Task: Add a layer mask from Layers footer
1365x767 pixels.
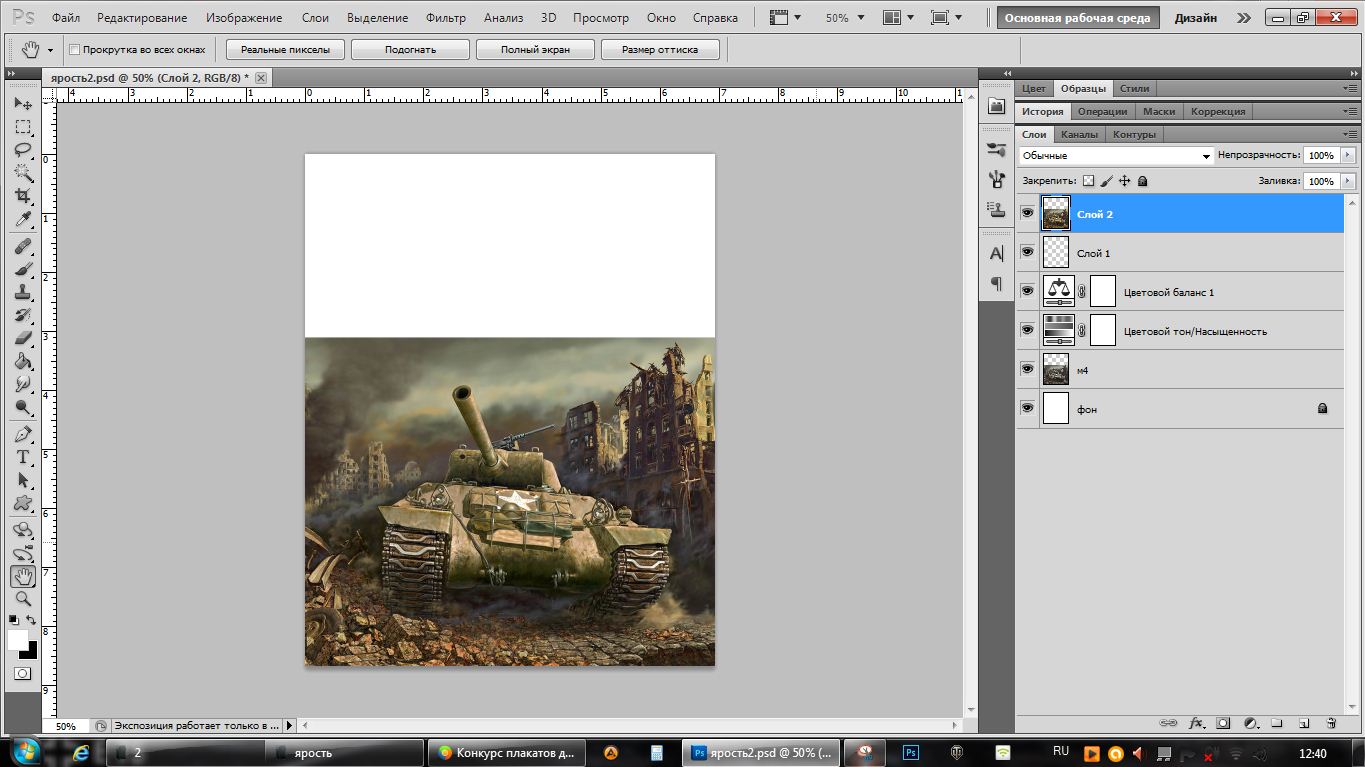Action: pos(1223,722)
